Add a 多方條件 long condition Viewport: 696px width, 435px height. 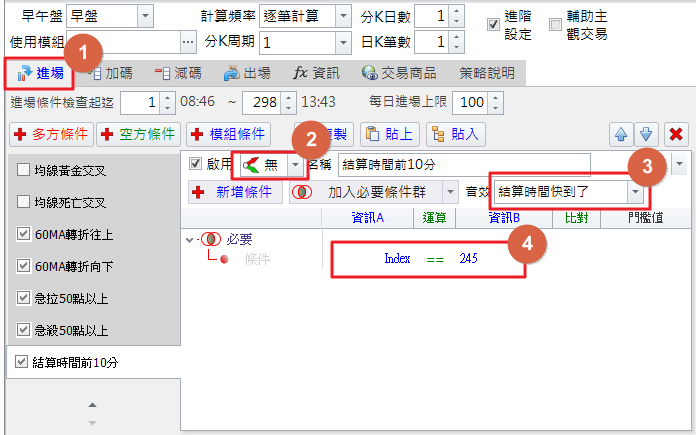[51, 134]
